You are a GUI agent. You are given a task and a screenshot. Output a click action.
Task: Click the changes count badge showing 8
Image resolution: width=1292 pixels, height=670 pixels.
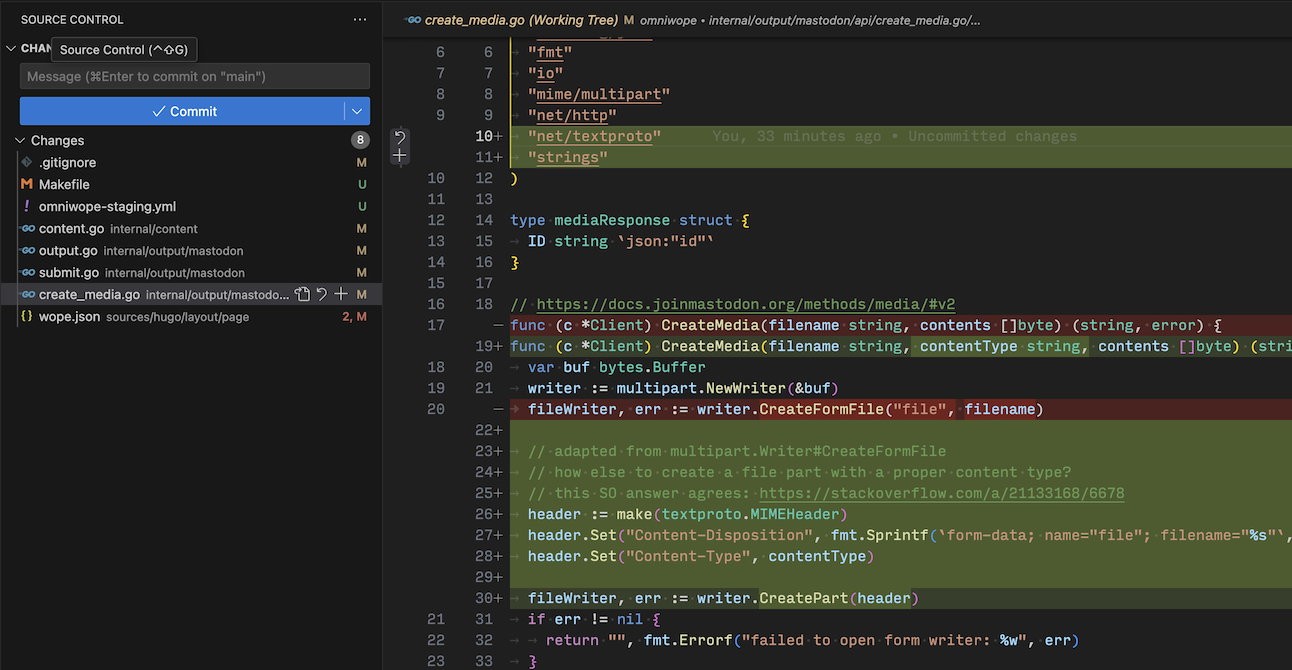click(x=360, y=140)
